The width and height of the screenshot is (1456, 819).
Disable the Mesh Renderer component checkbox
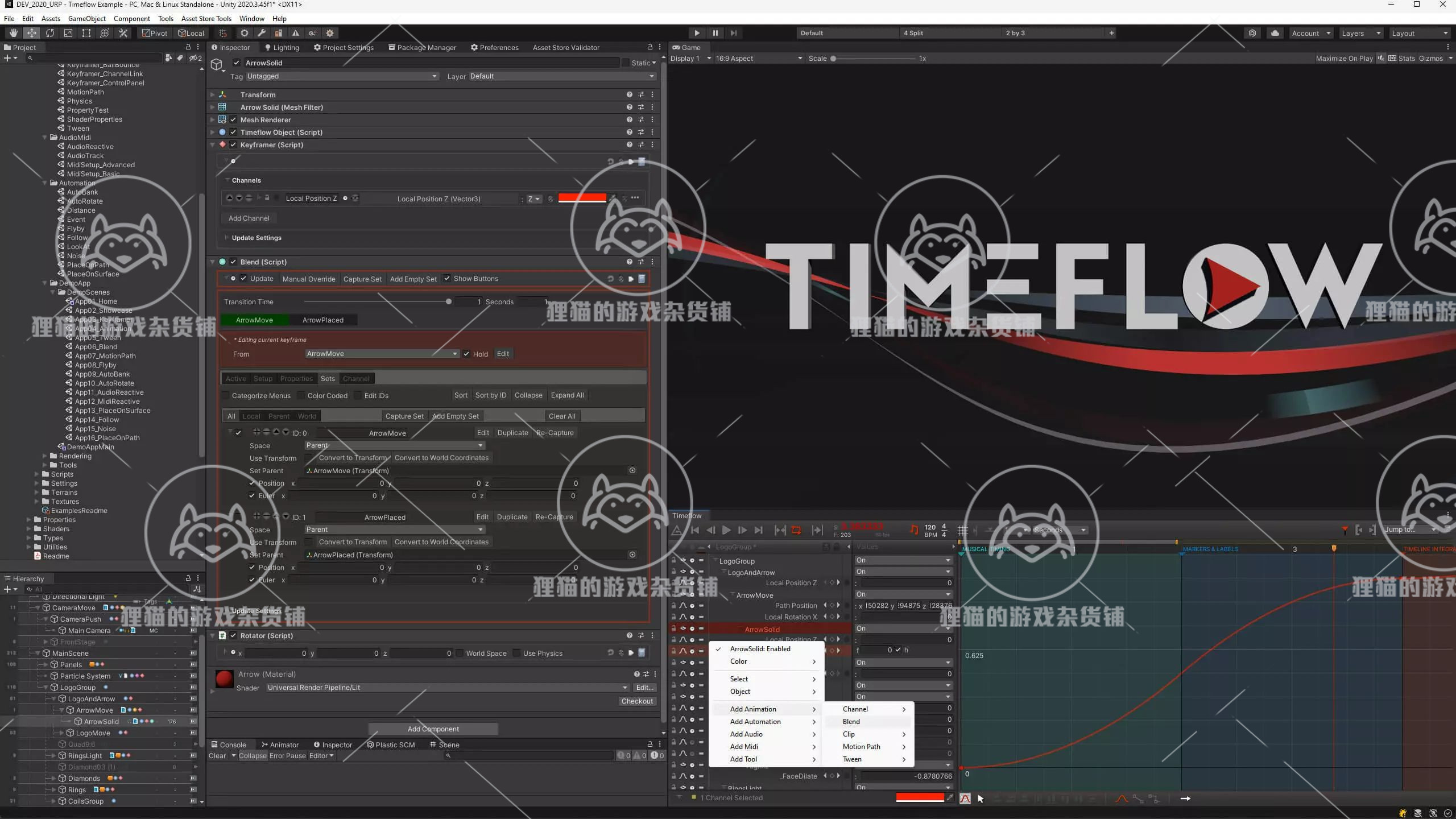point(234,119)
